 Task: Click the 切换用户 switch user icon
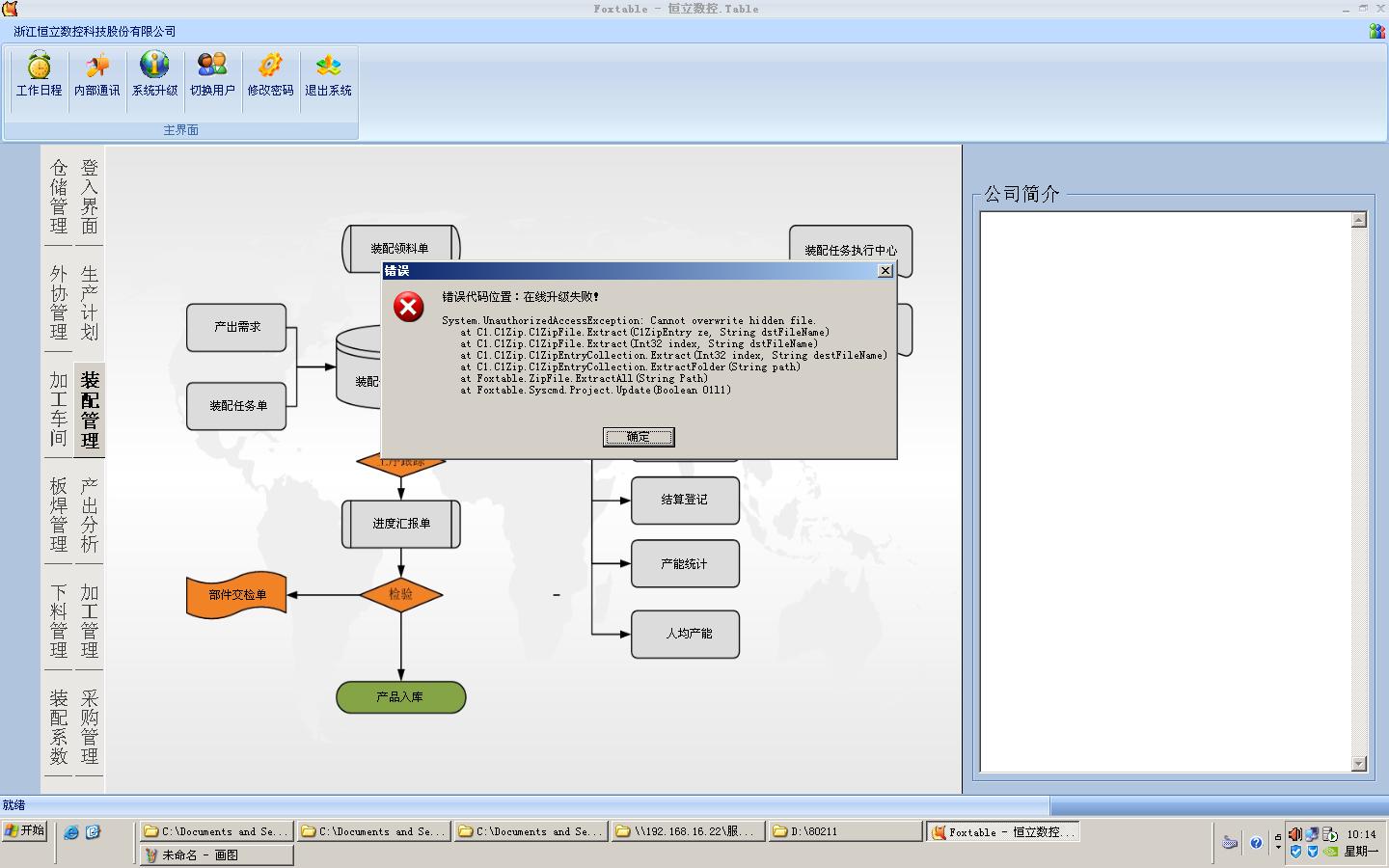212,75
